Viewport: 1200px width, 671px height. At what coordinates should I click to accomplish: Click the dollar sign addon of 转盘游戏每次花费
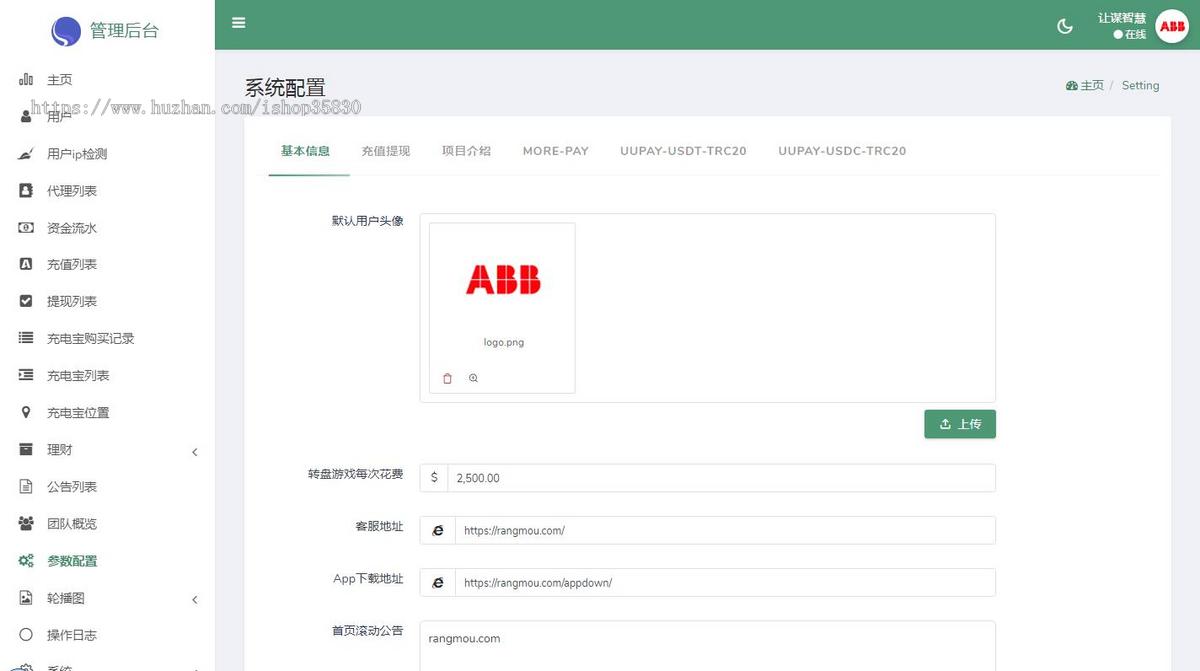coord(434,478)
